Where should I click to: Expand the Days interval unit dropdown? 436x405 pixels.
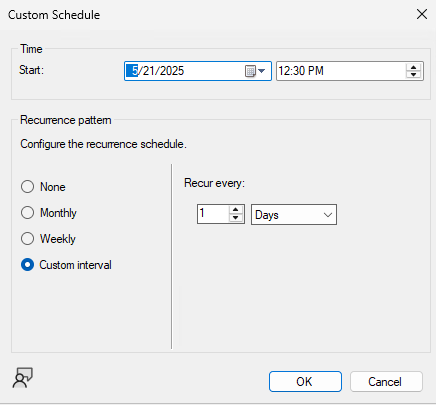[x=294, y=215]
